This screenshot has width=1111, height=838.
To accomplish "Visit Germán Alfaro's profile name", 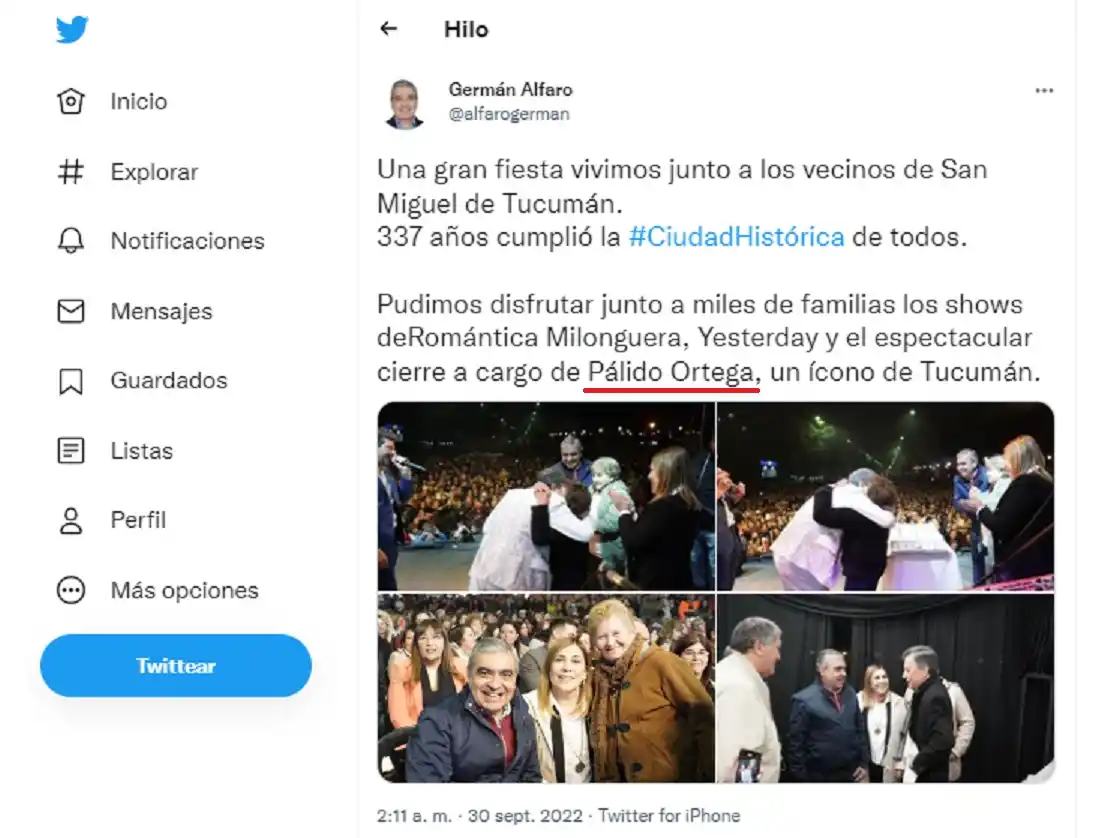I will [511, 89].
